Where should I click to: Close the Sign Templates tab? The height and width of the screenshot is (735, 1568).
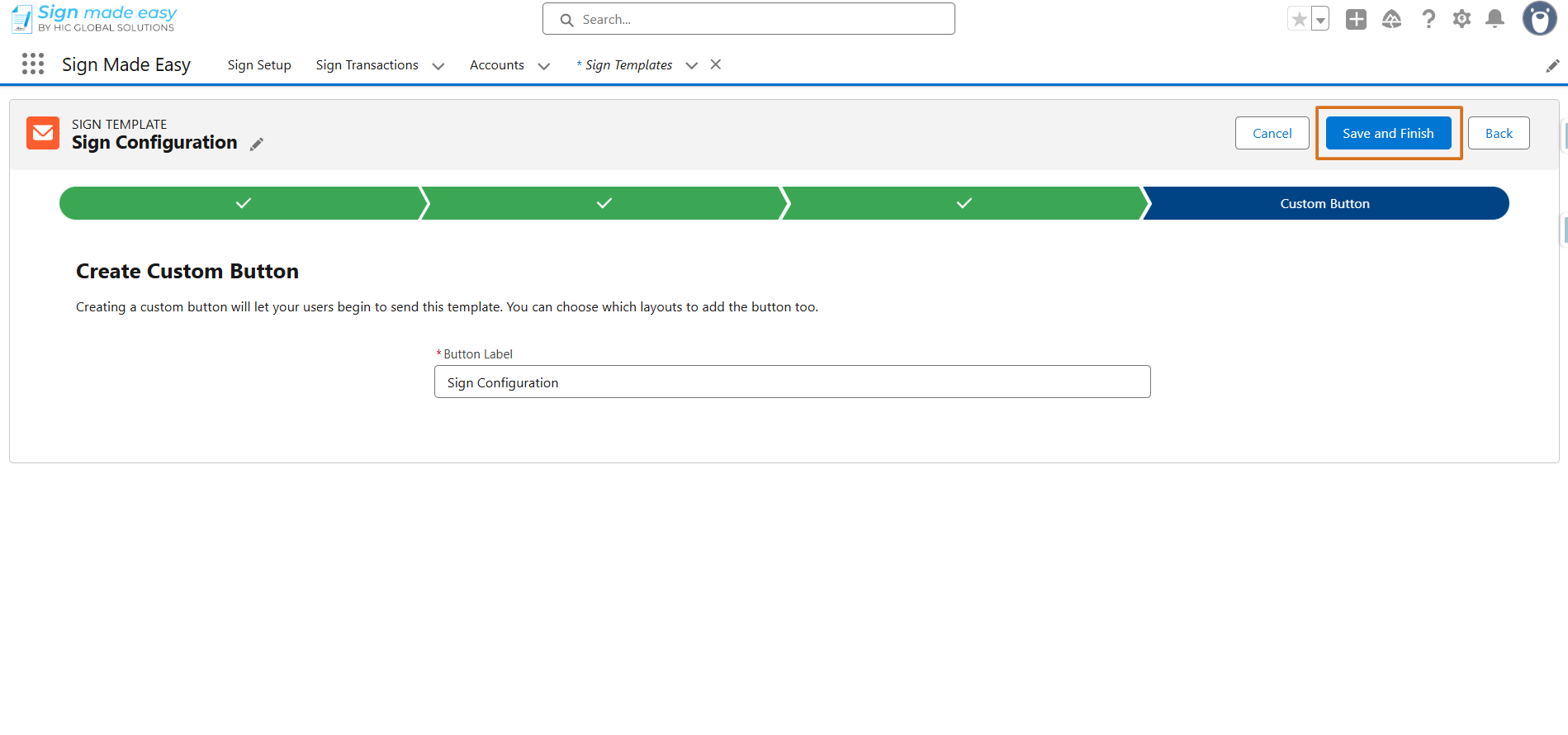(x=716, y=64)
